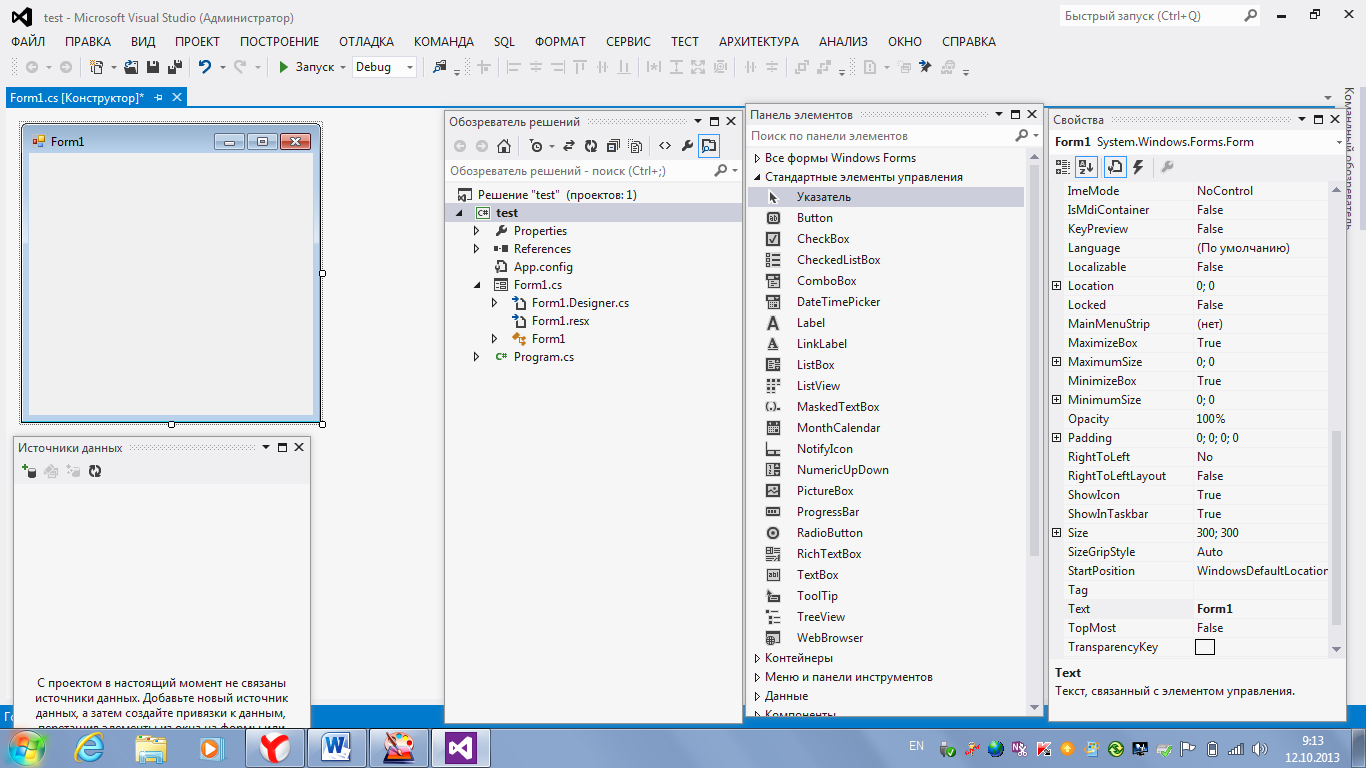This screenshot has height=768, width=1366.
Task: Open ФАЙЛ menu
Action: [28, 42]
